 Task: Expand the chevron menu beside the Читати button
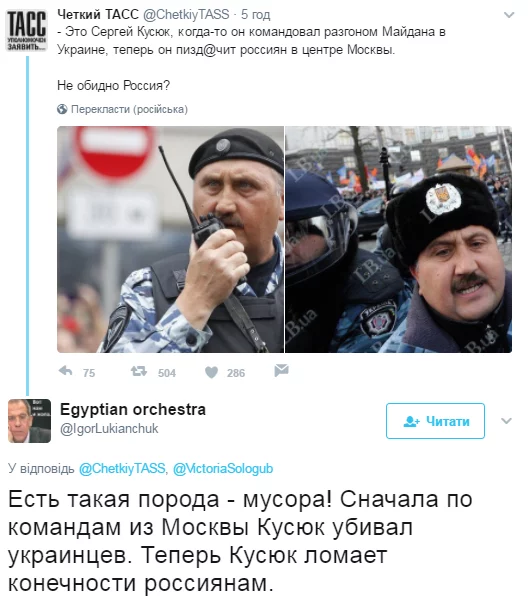(x=506, y=421)
